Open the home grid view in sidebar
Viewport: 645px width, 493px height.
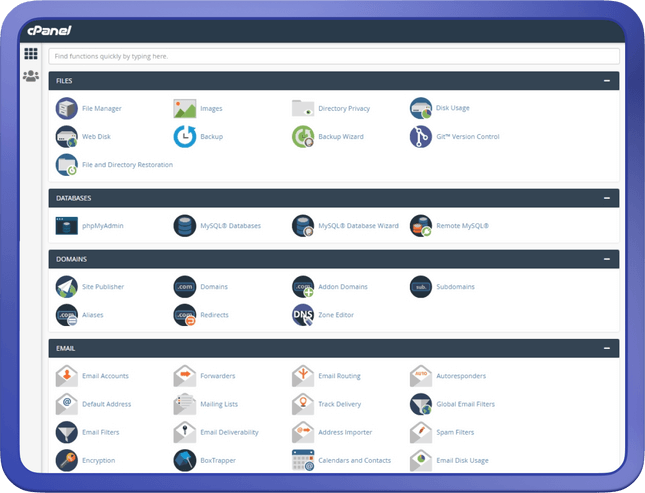[31, 54]
